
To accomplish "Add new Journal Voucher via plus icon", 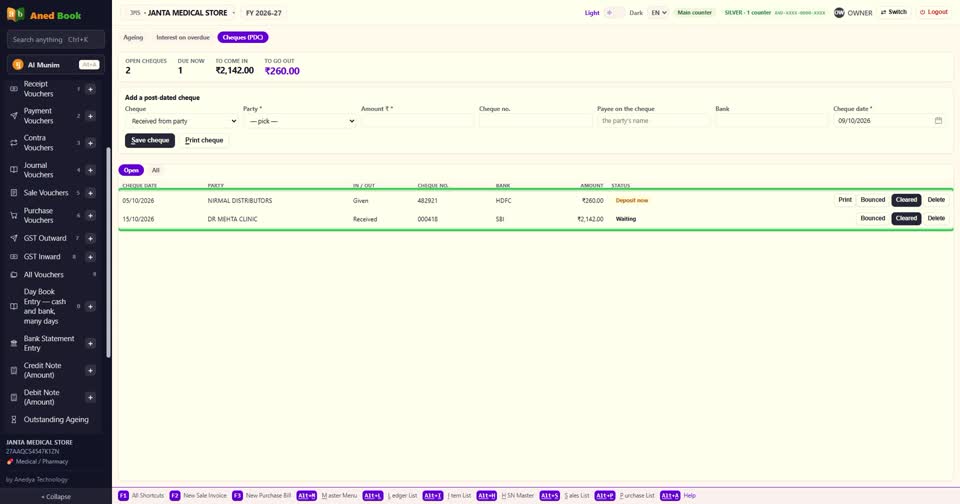I will pos(90,170).
